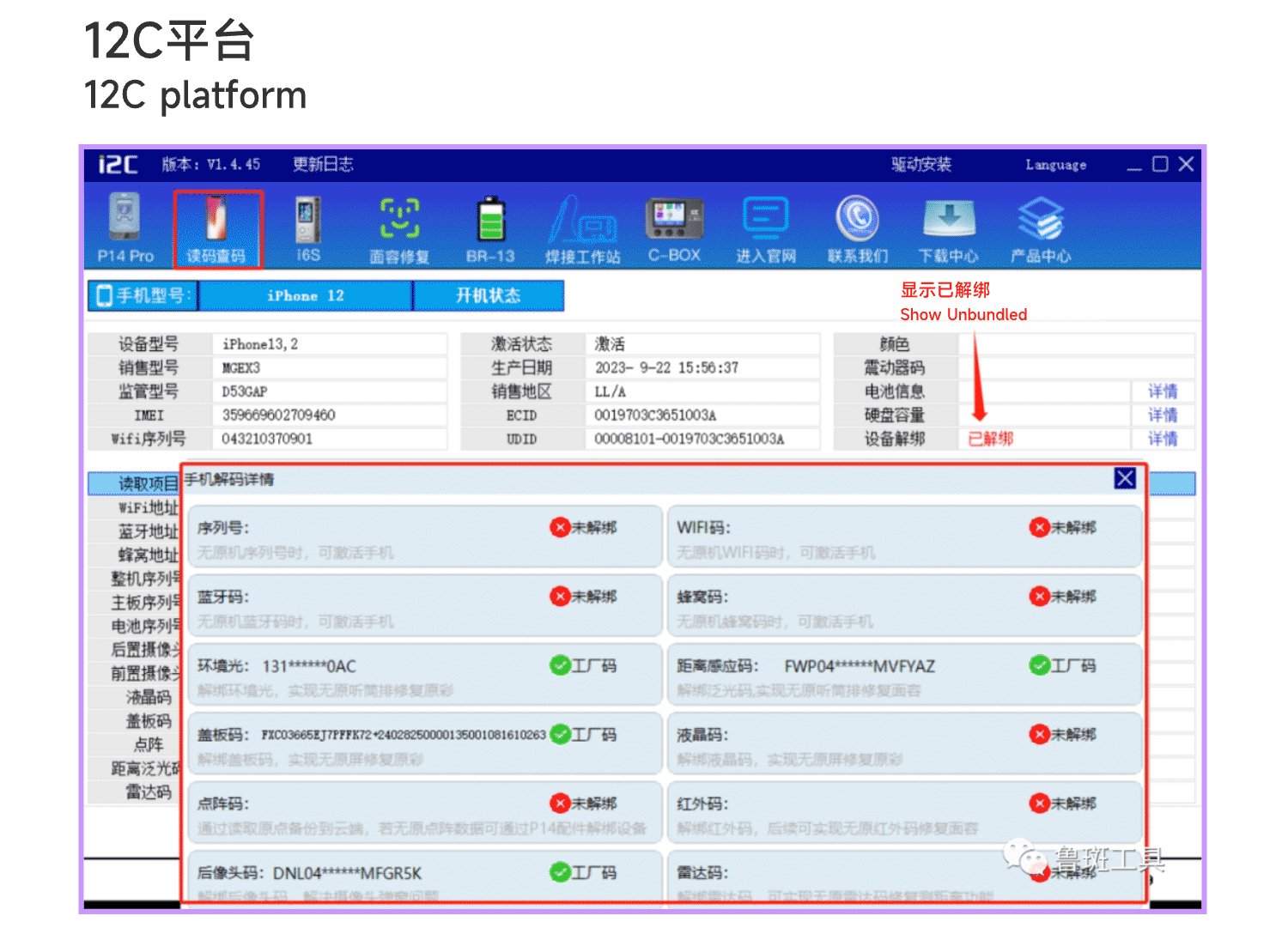Open the 更新日志 changelog
Screen dimensions: 1288x940
point(323,164)
